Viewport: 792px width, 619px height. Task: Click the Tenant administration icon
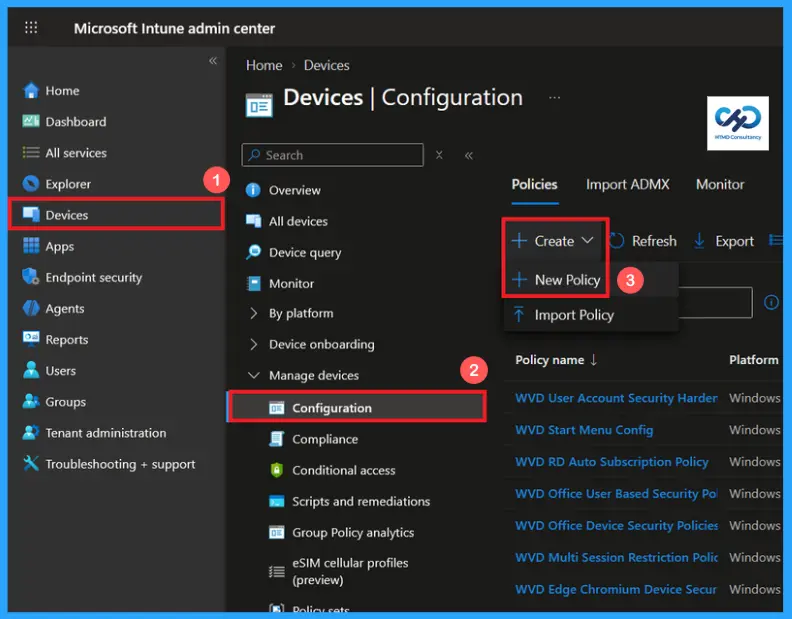point(31,433)
